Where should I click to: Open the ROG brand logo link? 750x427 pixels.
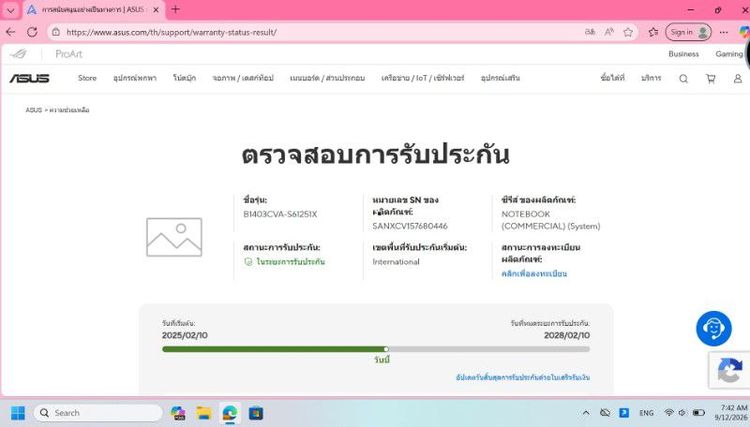point(18,54)
